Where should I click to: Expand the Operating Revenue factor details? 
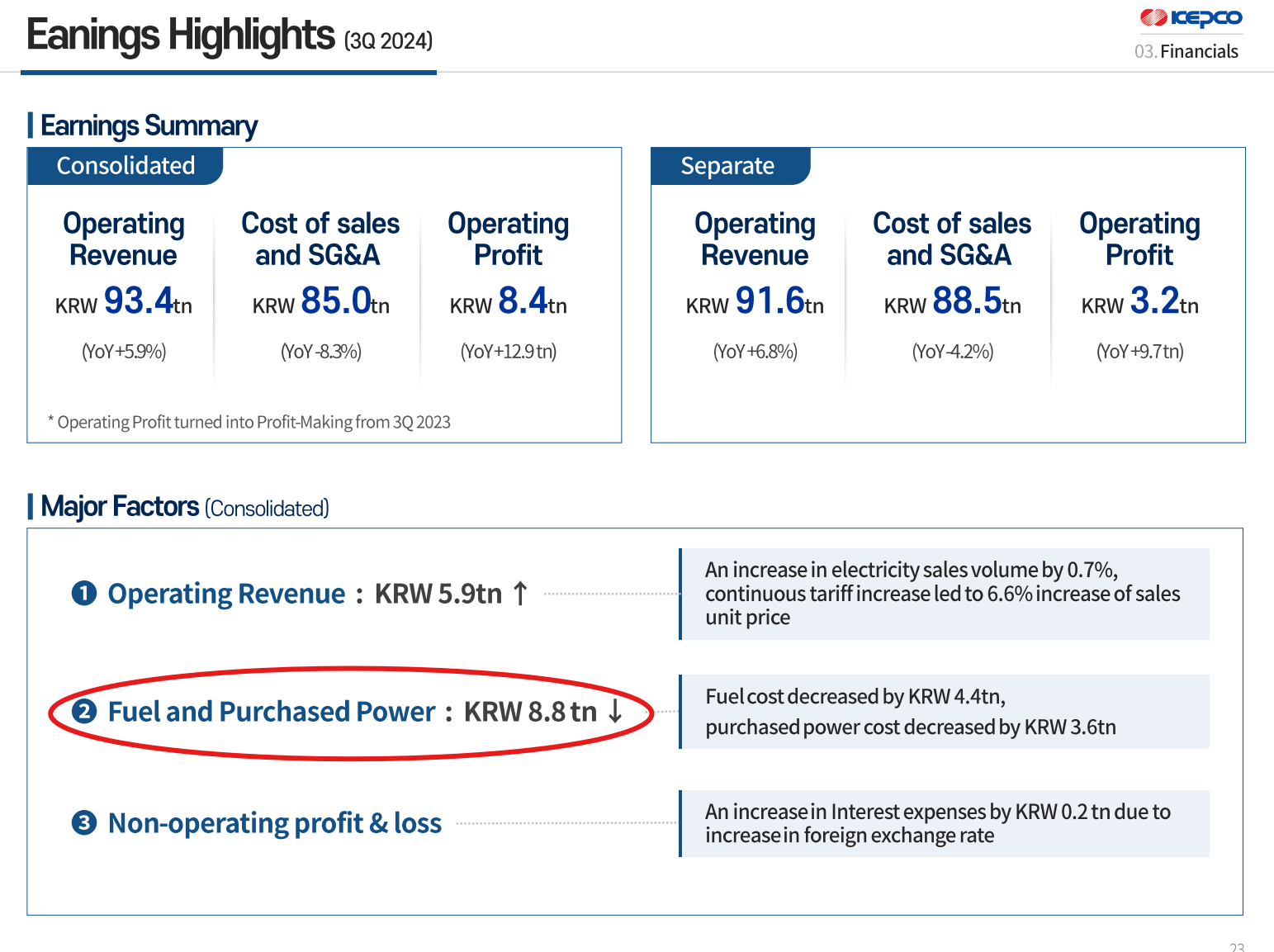(x=944, y=594)
